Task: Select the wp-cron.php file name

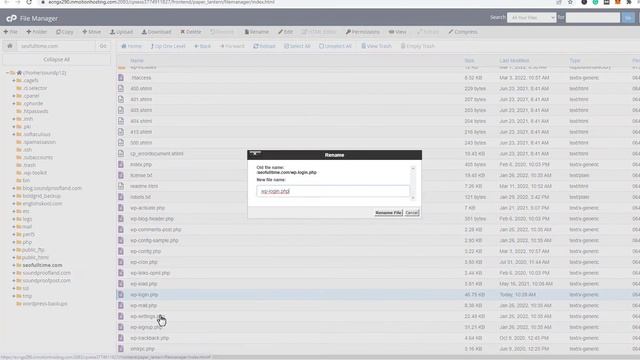Action: pyautogui.click(x=144, y=262)
